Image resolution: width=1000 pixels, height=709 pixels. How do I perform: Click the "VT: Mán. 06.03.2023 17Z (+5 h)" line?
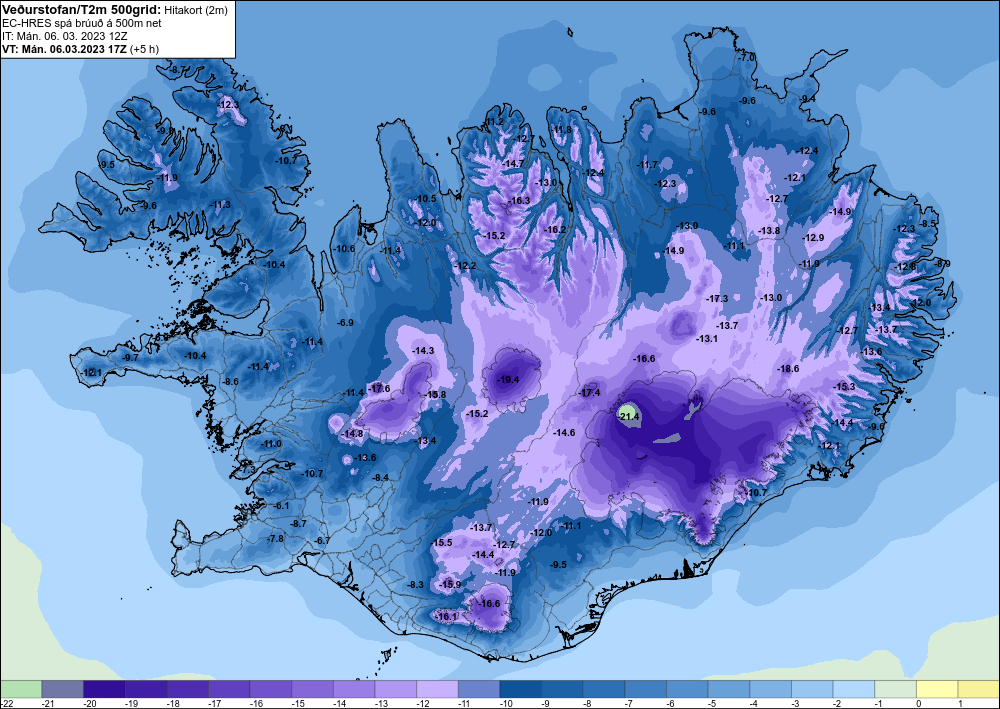[80, 49]
